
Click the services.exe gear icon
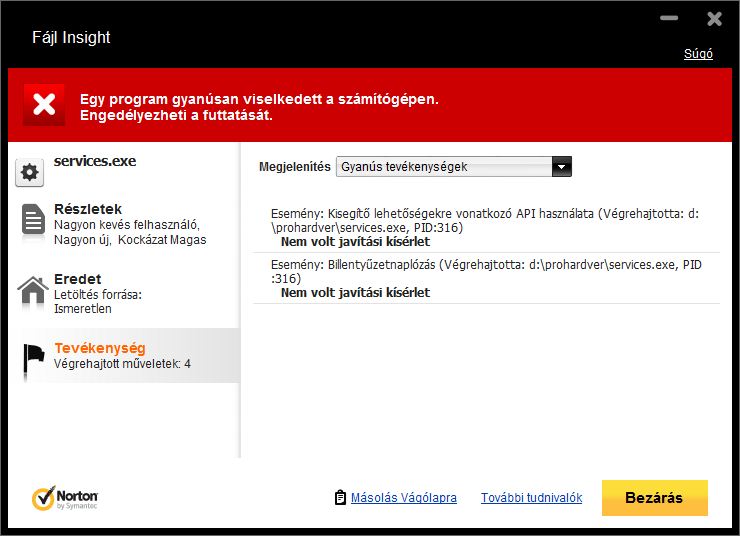tap(30, 173)
